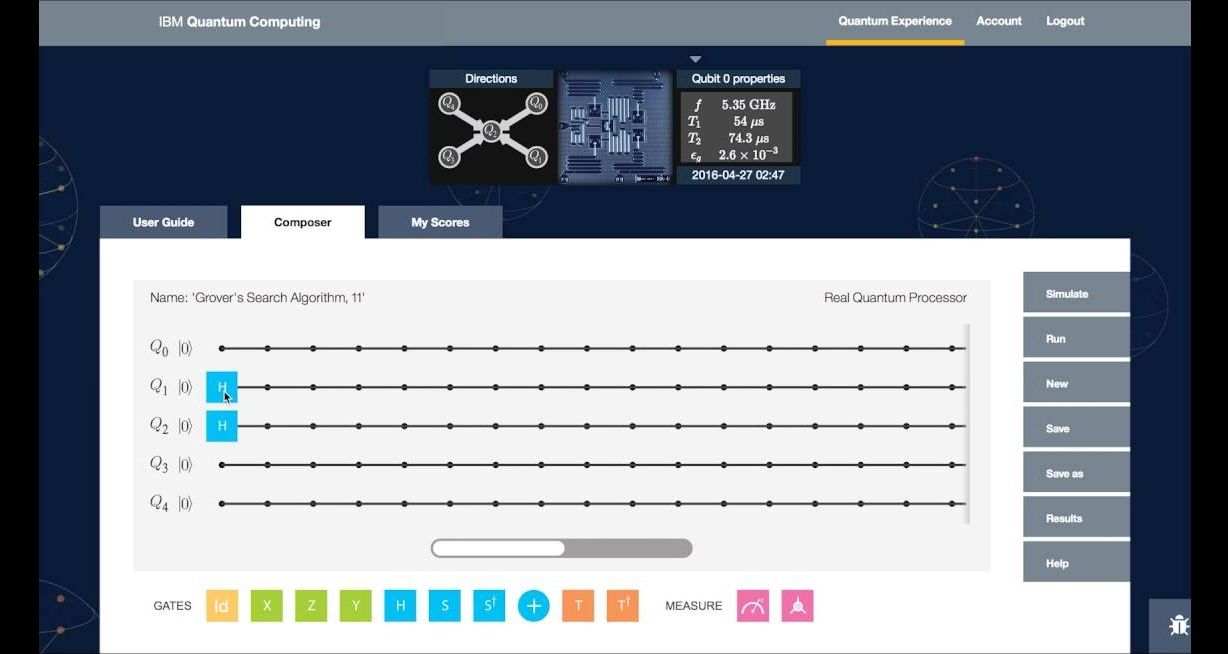Select the circular CNOT plus gate
Image resolution: width=1228 pixels, height=654 pixels.
(x=534, y=606)
